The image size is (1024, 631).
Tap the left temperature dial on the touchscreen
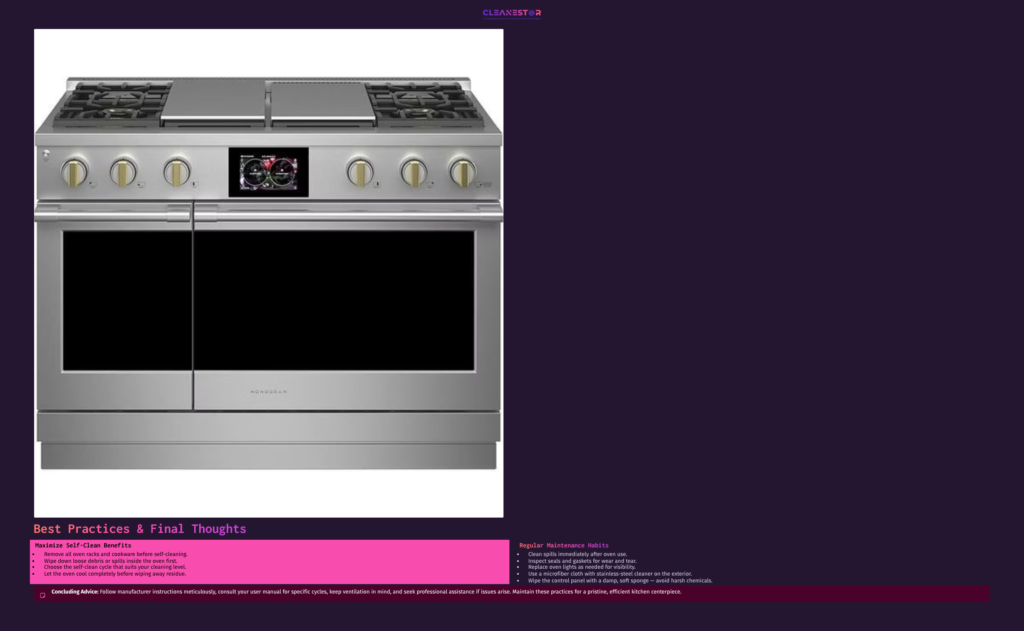(253, 170)
